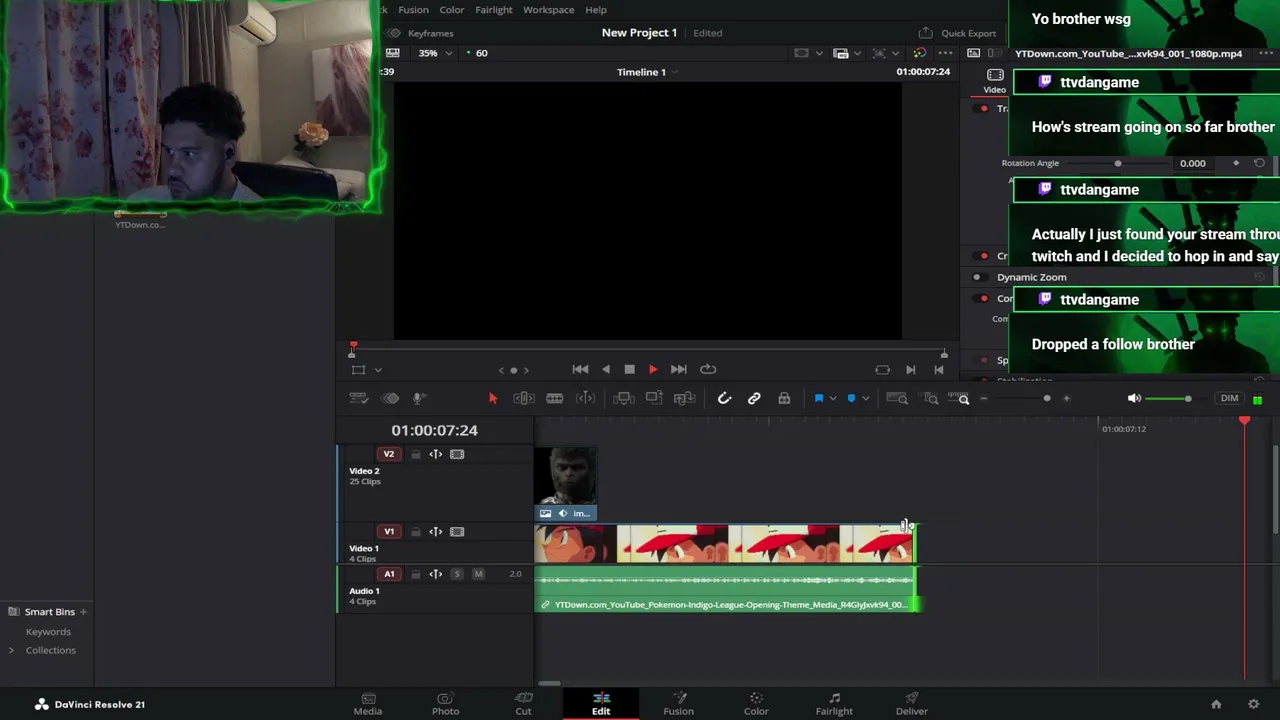Jump to the last frame

coord(678,369)
